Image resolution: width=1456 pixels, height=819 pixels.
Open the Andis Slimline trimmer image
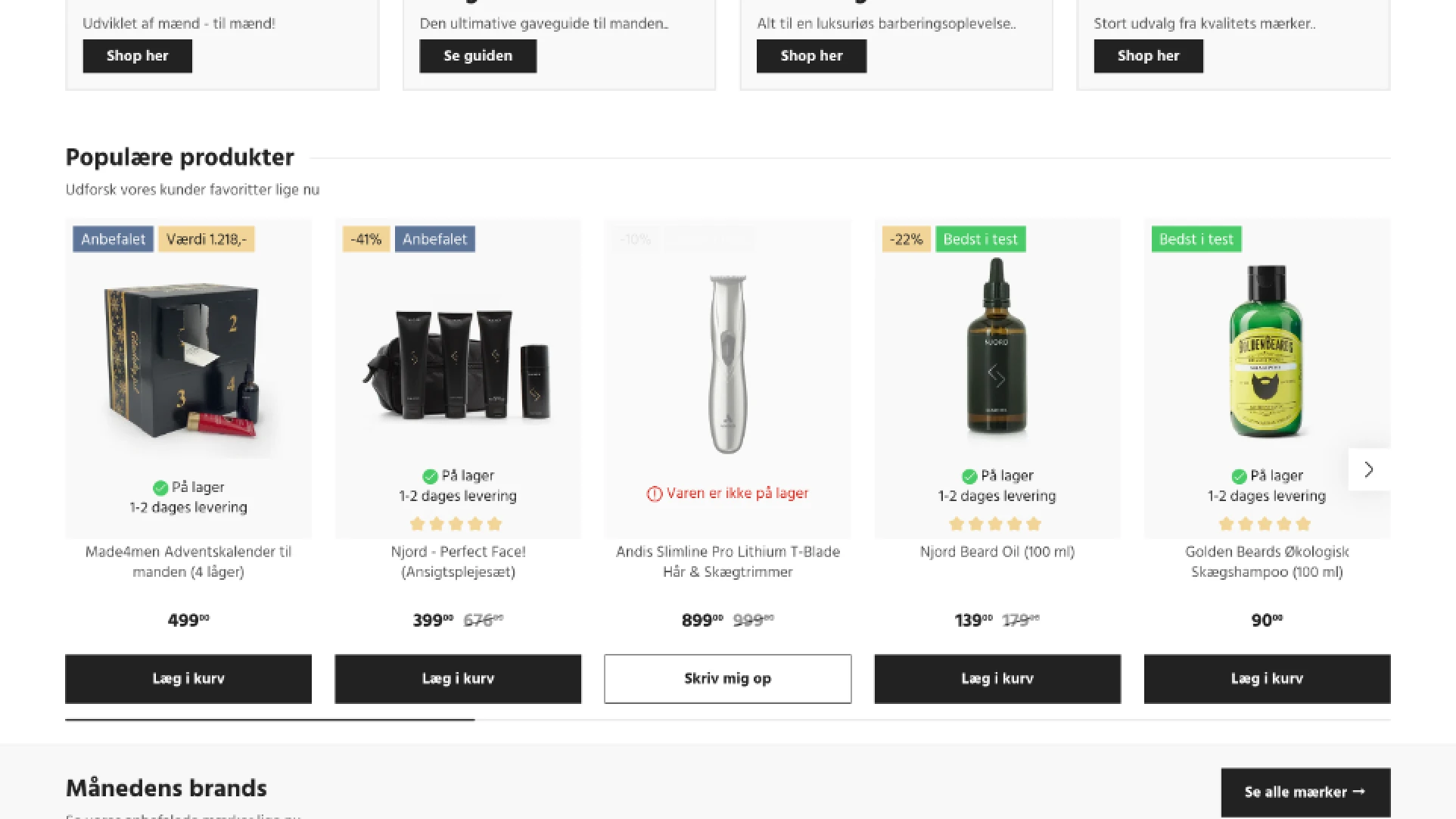coord(727,363)
